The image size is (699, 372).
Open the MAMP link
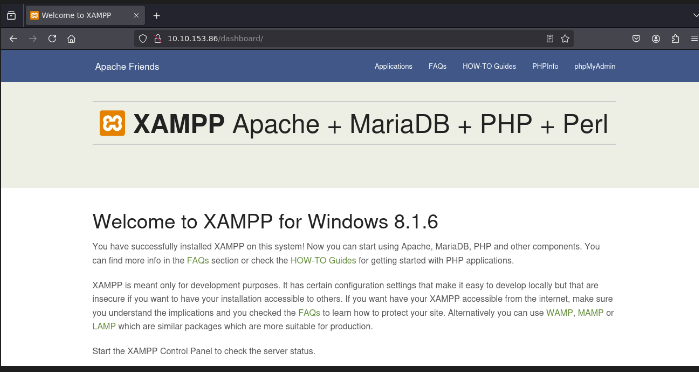pos(591,313)
